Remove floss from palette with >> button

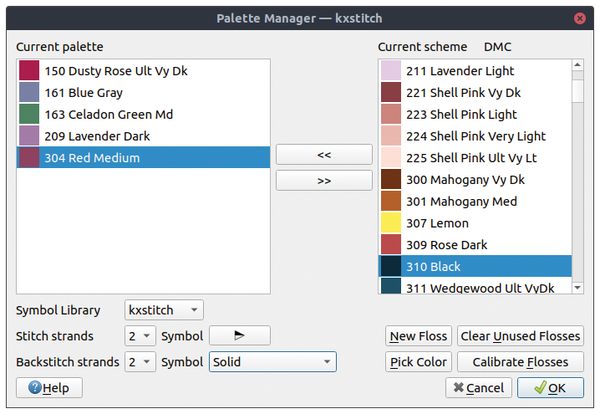click(x=324, y=180)
